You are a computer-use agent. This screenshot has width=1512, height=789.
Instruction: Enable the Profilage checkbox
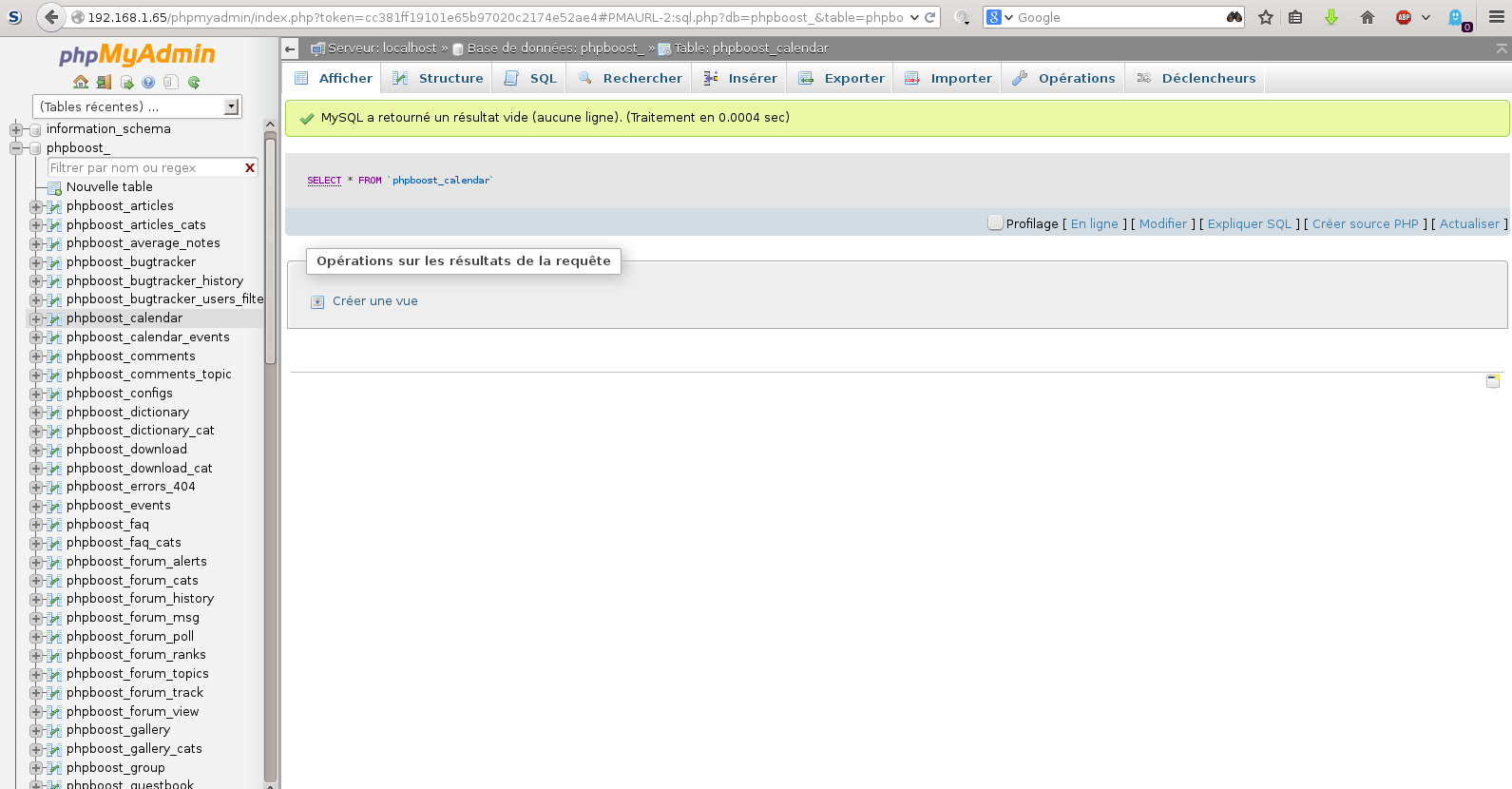tap(995, 222)
